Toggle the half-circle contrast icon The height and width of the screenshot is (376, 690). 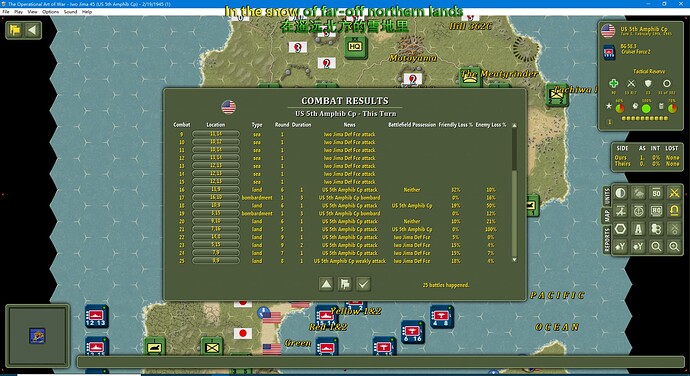point(620,193)
